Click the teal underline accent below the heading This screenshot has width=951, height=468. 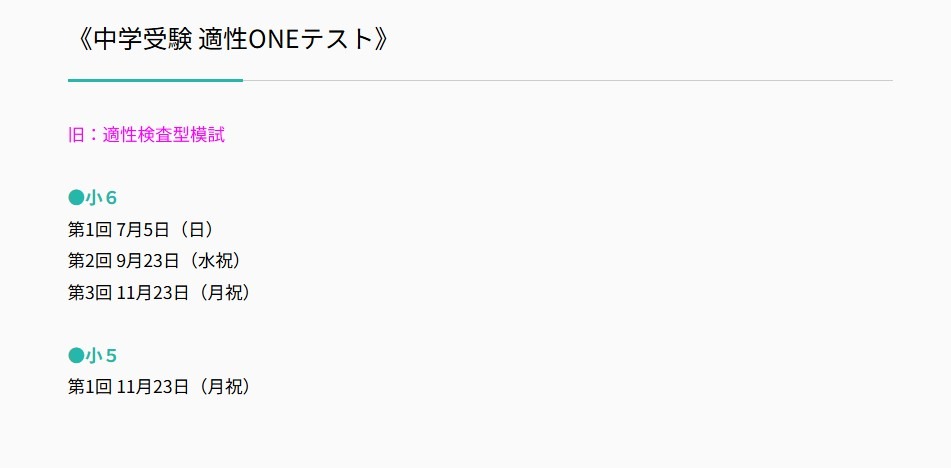155,79
